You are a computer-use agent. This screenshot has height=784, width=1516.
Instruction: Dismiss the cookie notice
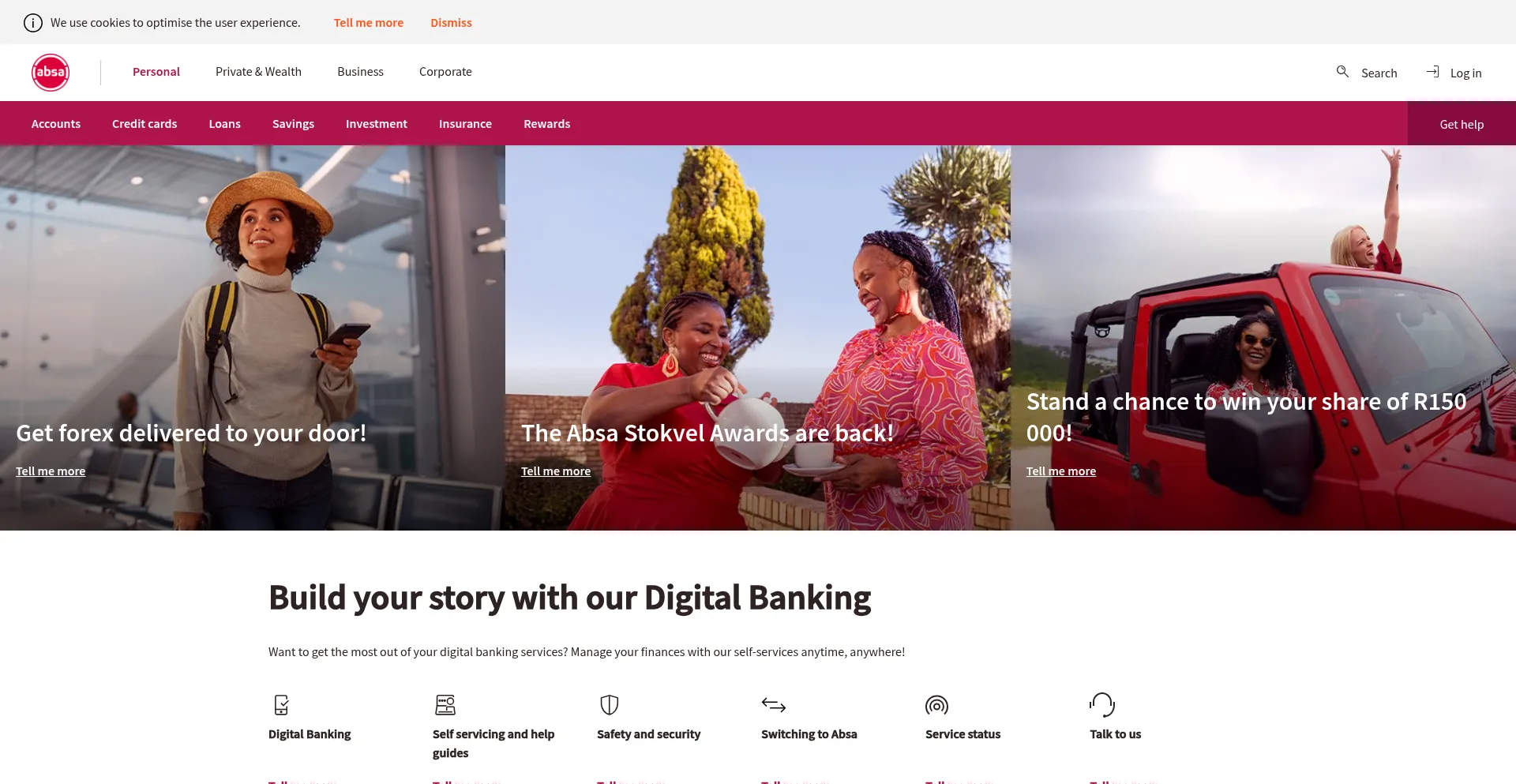pyautogui.click(x=451, y=23)
